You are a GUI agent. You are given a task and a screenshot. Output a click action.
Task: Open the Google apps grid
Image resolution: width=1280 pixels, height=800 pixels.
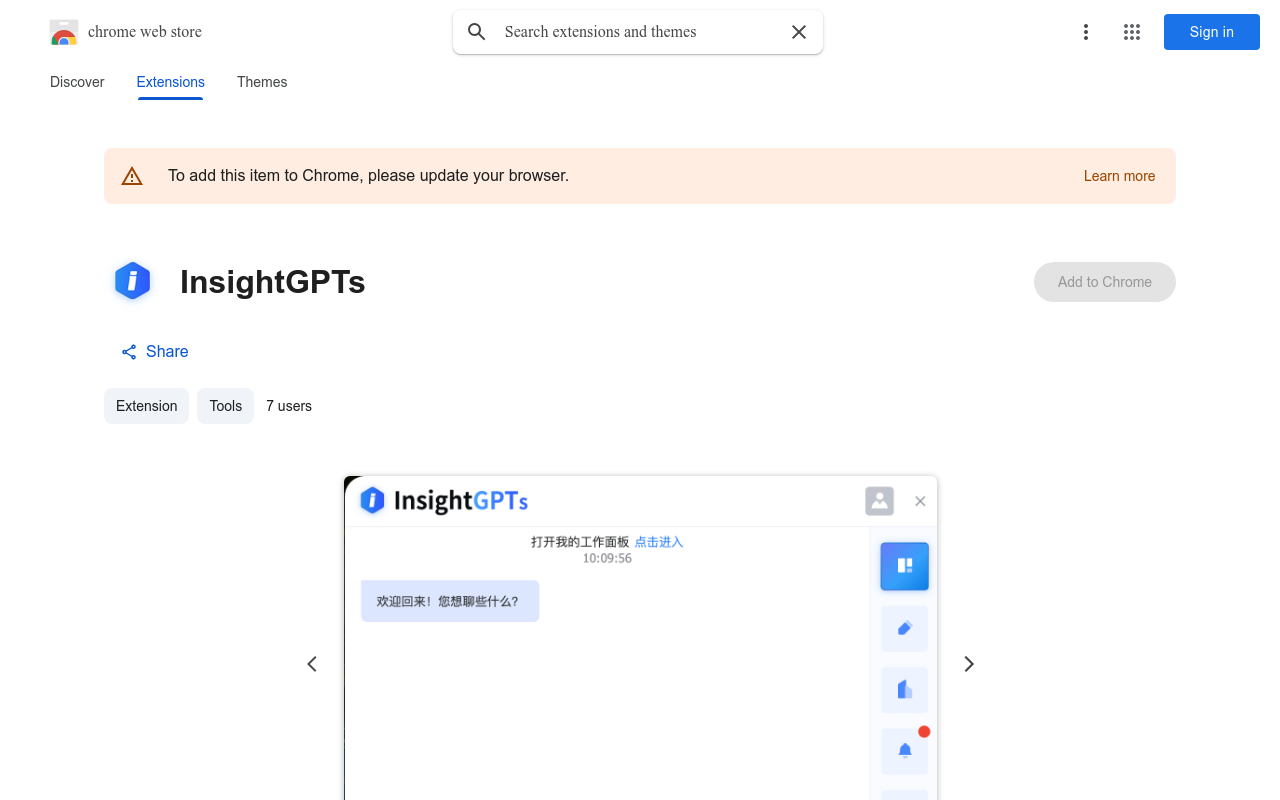[1132, 32]
